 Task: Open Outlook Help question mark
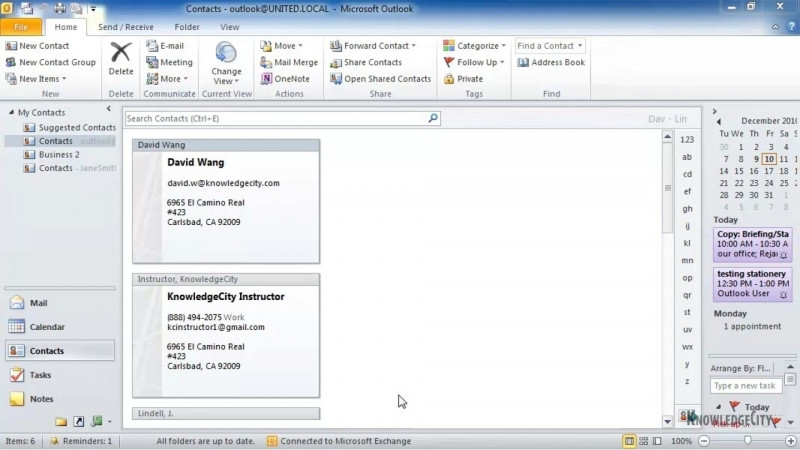[x=791, y=27]
